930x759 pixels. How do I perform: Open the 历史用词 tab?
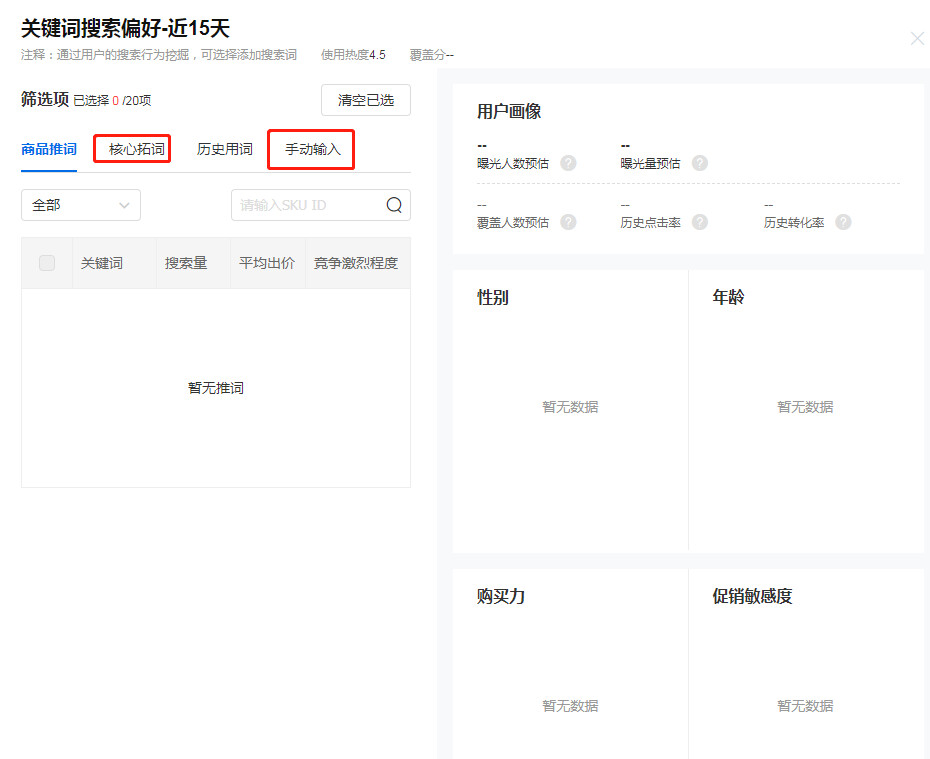pyautogui.click(x=225, y=149)
